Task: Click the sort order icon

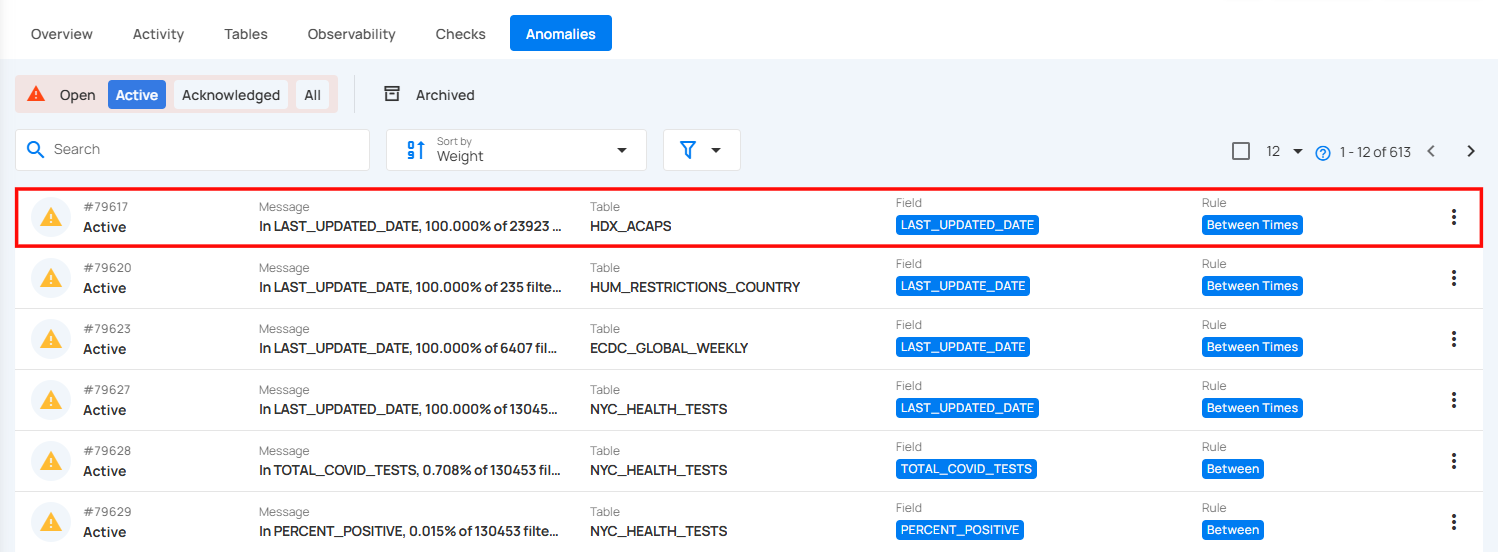Action: [x=416, y=150]
